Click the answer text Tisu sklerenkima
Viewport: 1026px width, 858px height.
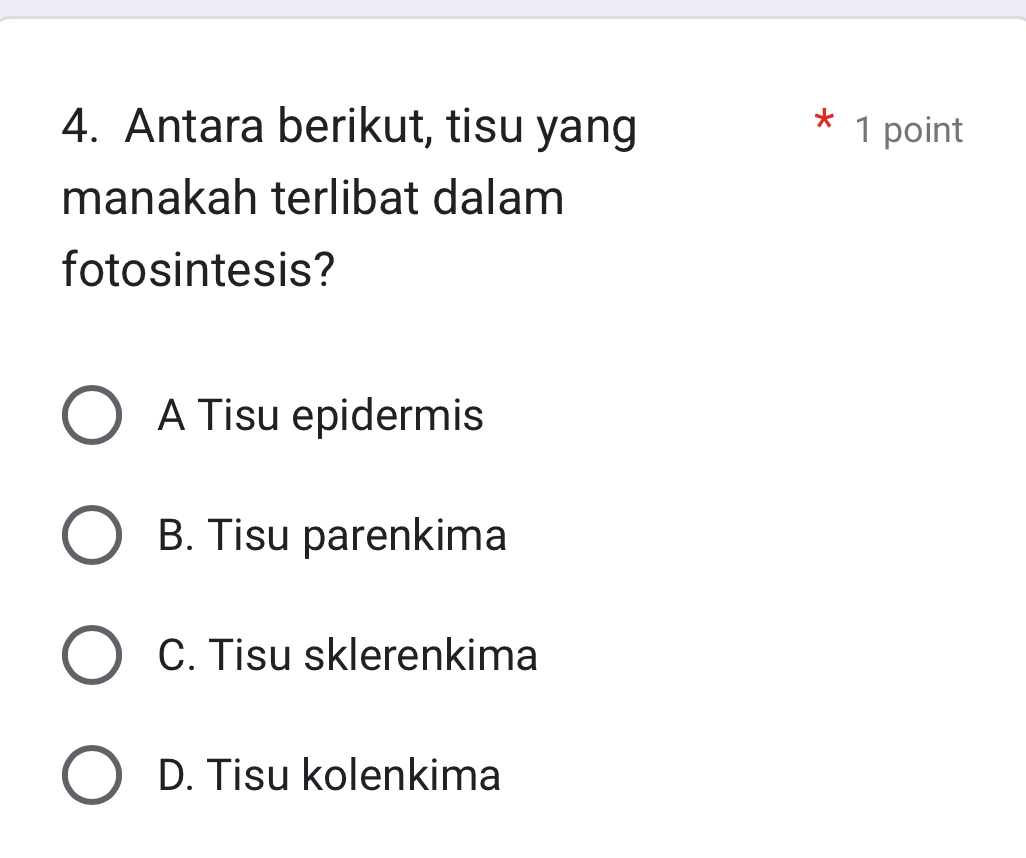pos(348,656)
